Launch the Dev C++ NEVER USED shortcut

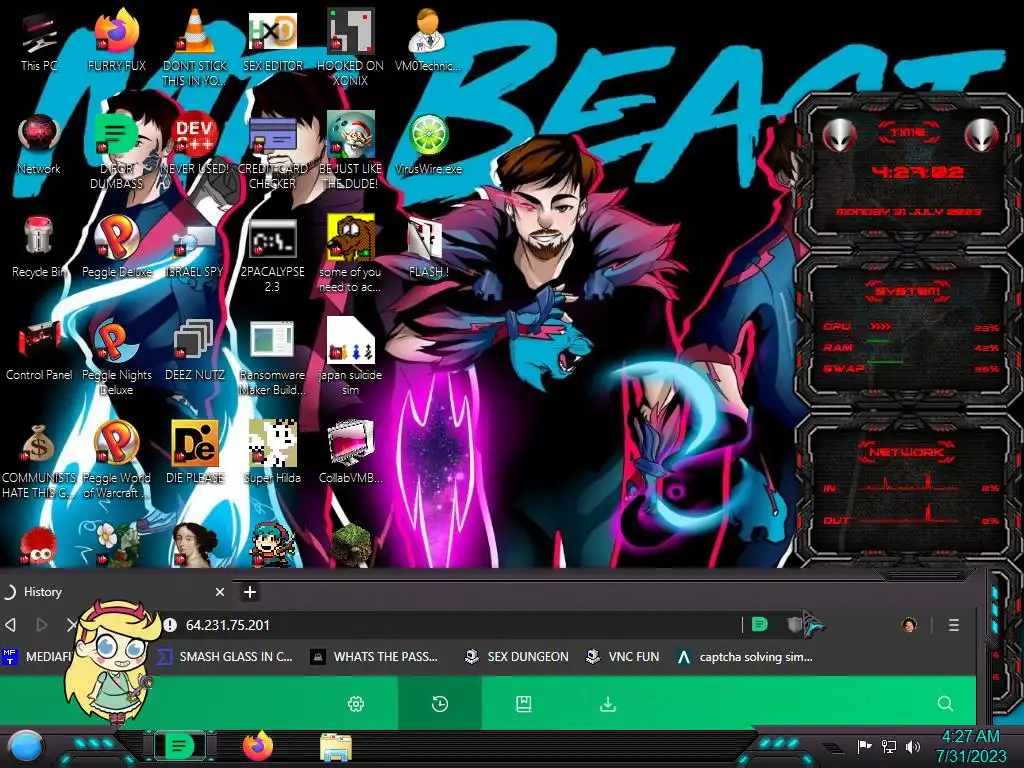point(195,144)
